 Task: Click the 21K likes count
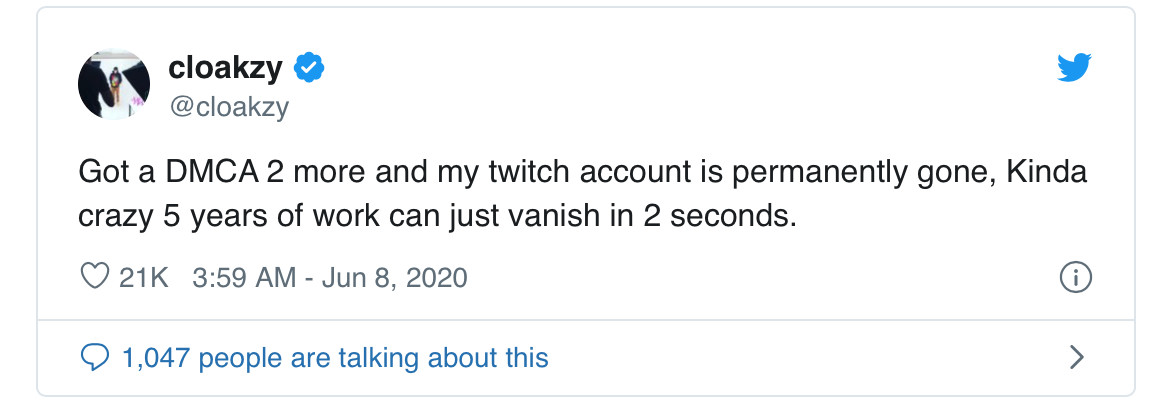(143, 277)
